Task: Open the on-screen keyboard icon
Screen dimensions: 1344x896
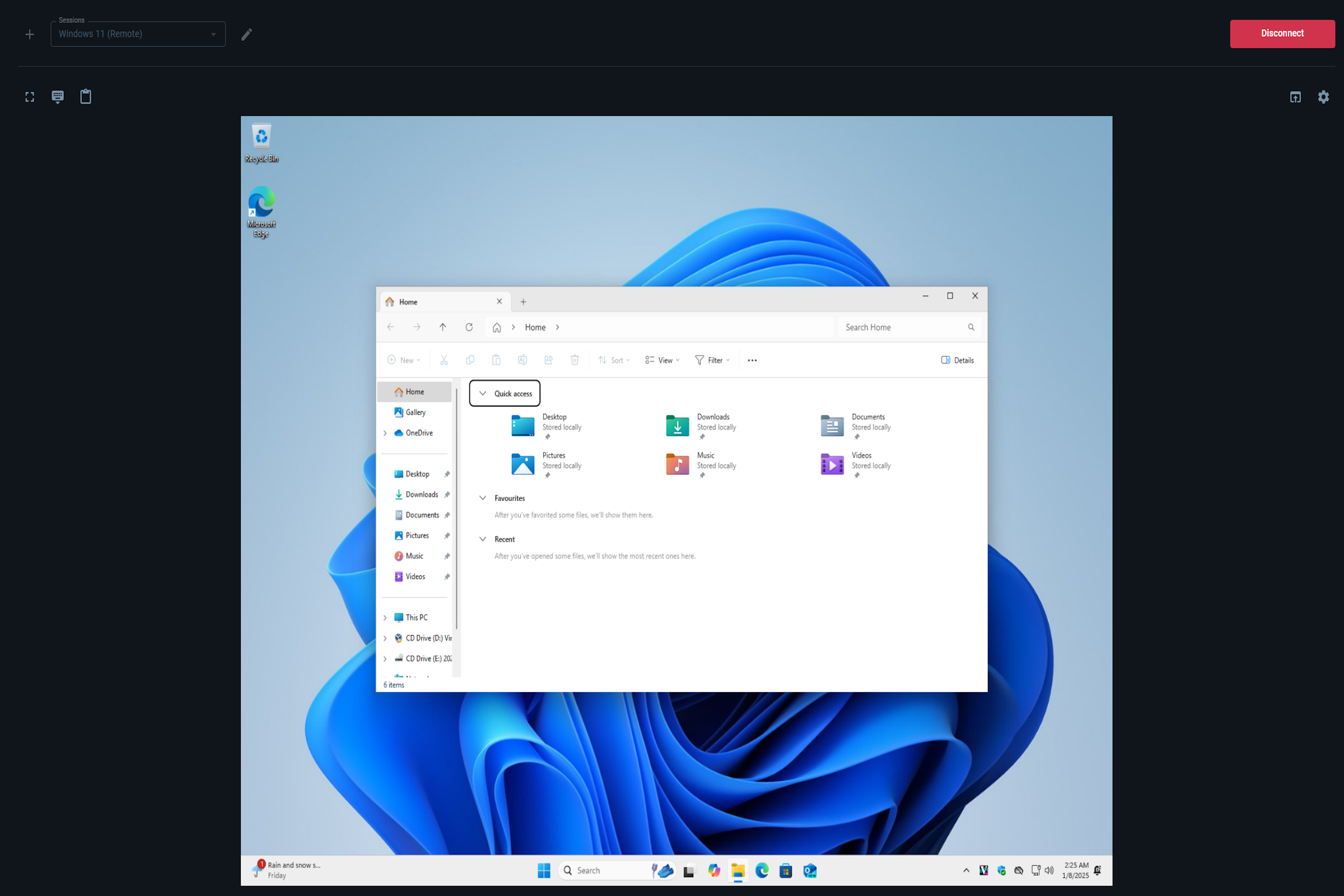Action: click(x=58, y=97)
